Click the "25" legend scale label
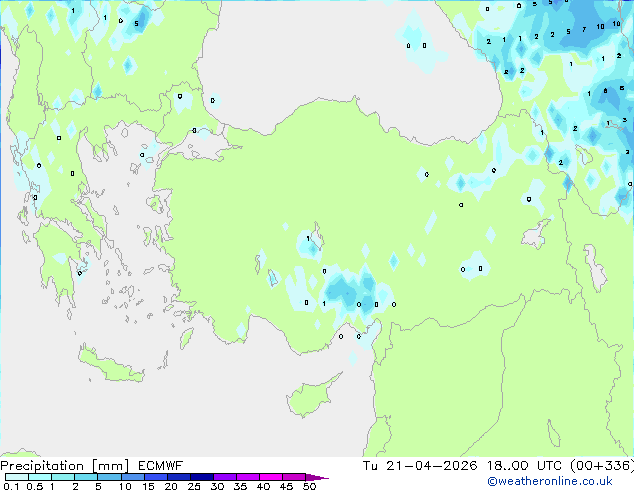 [x=194, y=486]
